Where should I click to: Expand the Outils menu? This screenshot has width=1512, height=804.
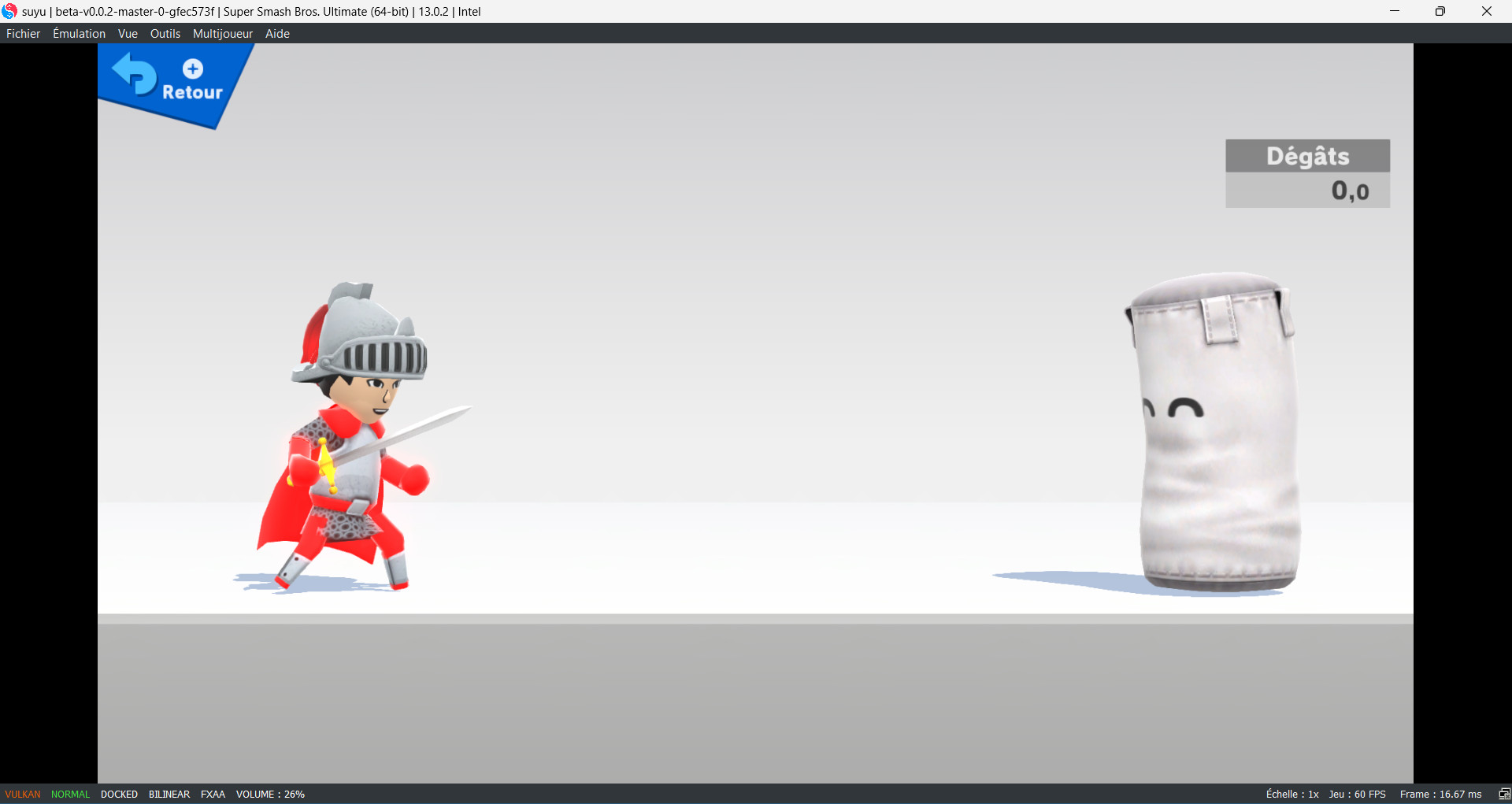[165, 34]
